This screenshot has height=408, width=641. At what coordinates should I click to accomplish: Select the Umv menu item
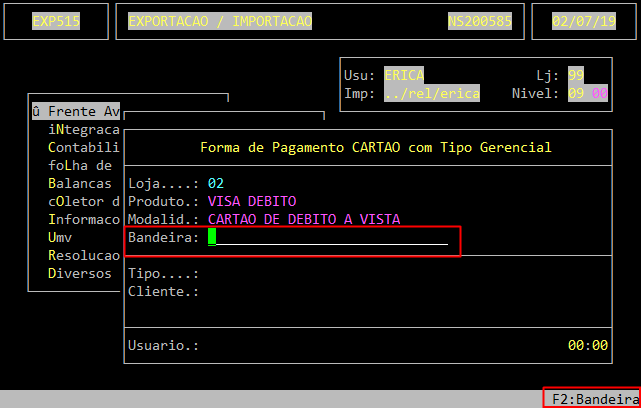point(60,237)
